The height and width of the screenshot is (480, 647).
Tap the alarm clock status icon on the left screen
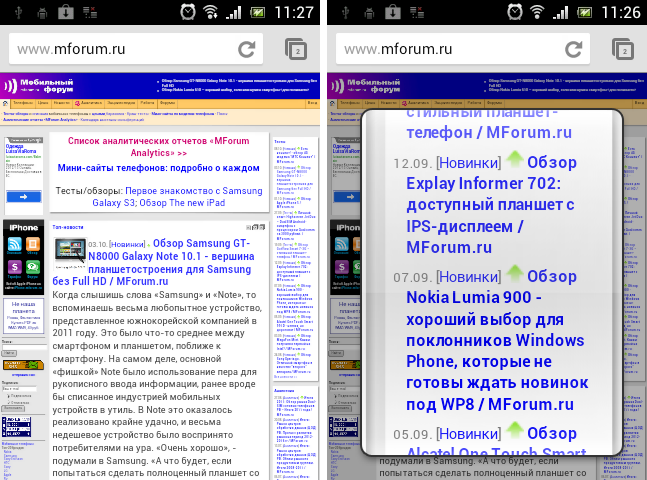click(188, 12)
